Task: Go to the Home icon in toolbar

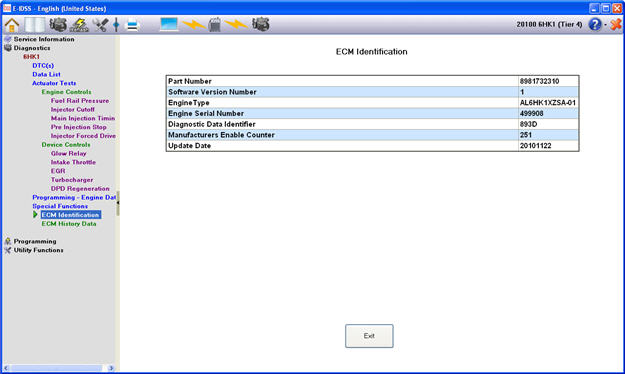Action: tap(12, 25)
